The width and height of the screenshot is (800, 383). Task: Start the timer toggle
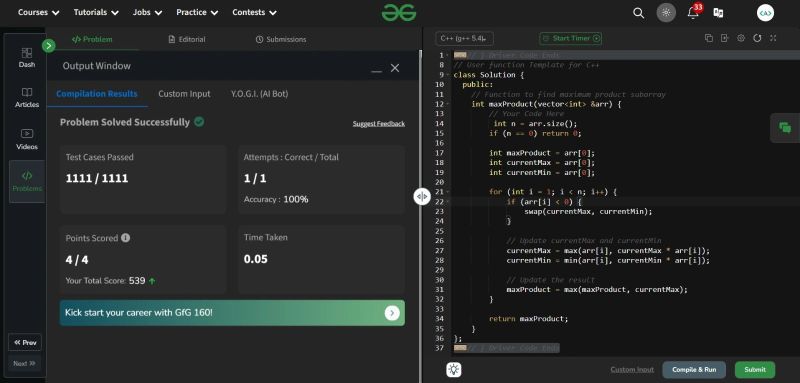click(571, 38)
